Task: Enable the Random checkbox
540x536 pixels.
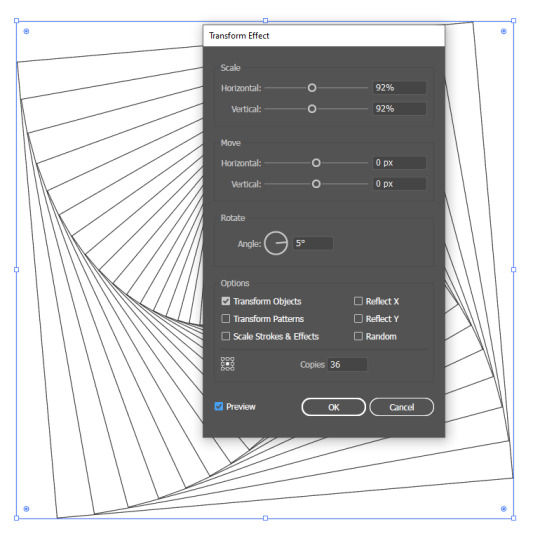Action: pos(358,336)
